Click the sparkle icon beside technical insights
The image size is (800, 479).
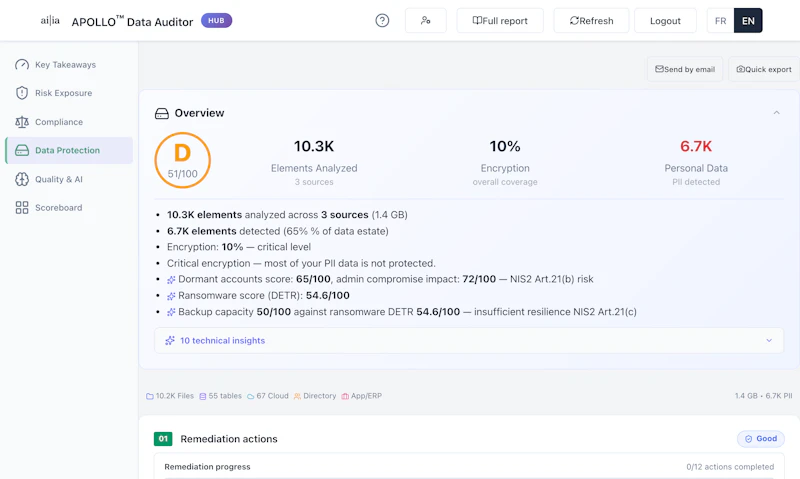pyautogui.click(x=170, y=340)
